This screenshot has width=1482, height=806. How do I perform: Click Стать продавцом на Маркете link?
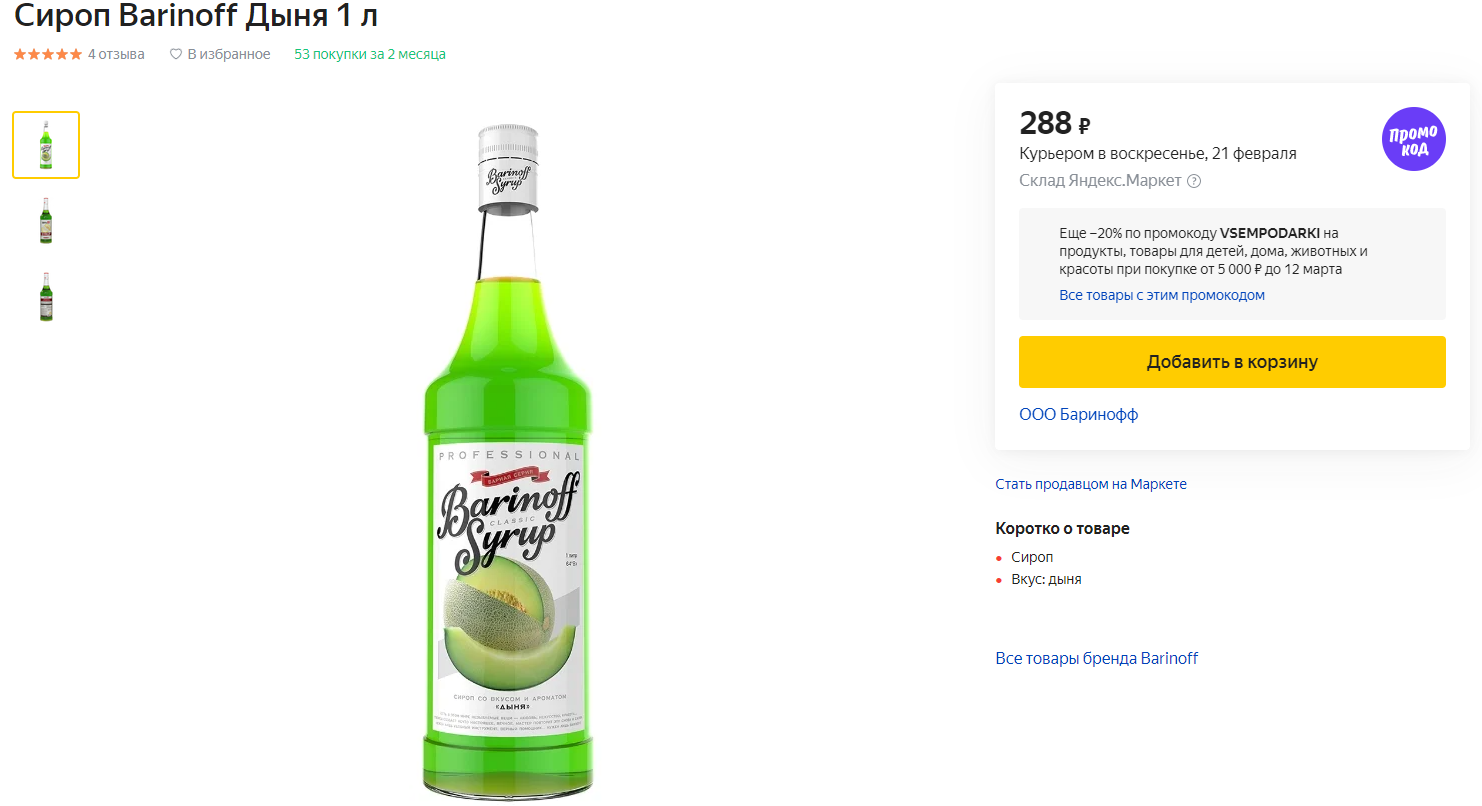[x=1091, y=484]
